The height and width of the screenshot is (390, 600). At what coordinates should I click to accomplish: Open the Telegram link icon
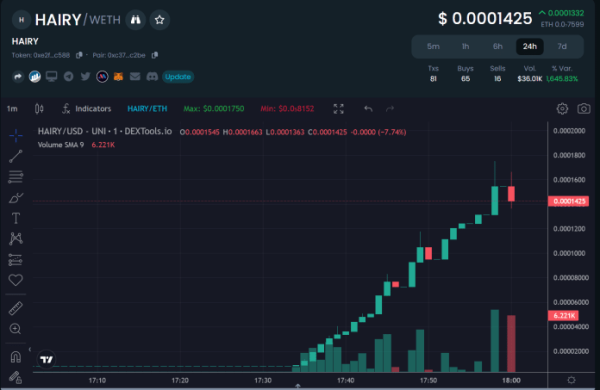[x=68, y=77]
